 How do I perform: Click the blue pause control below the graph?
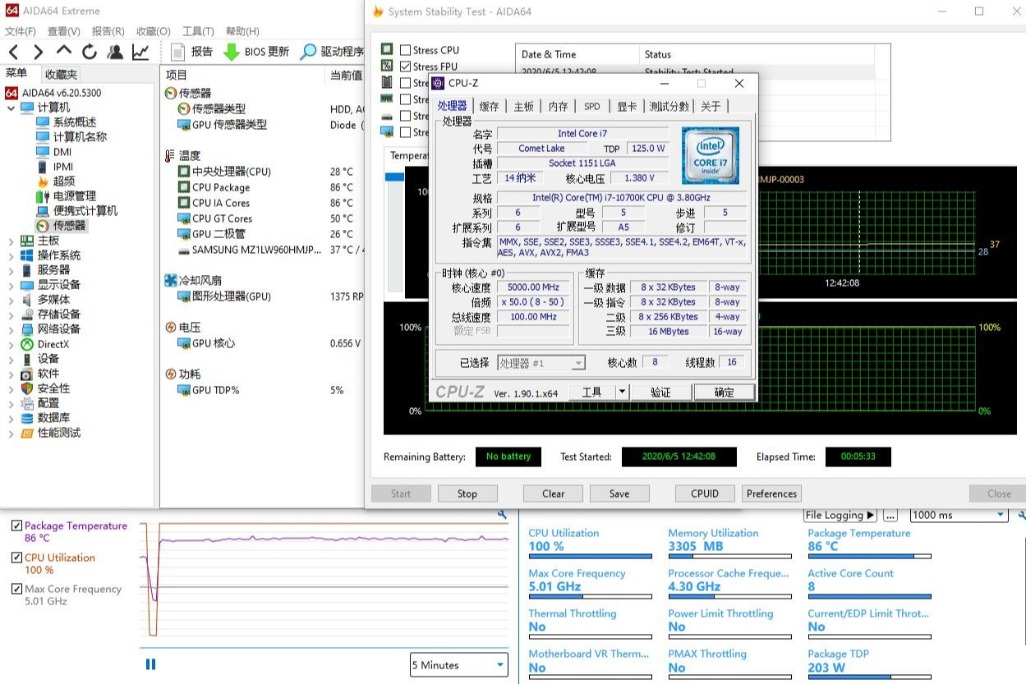click(150, 664)
